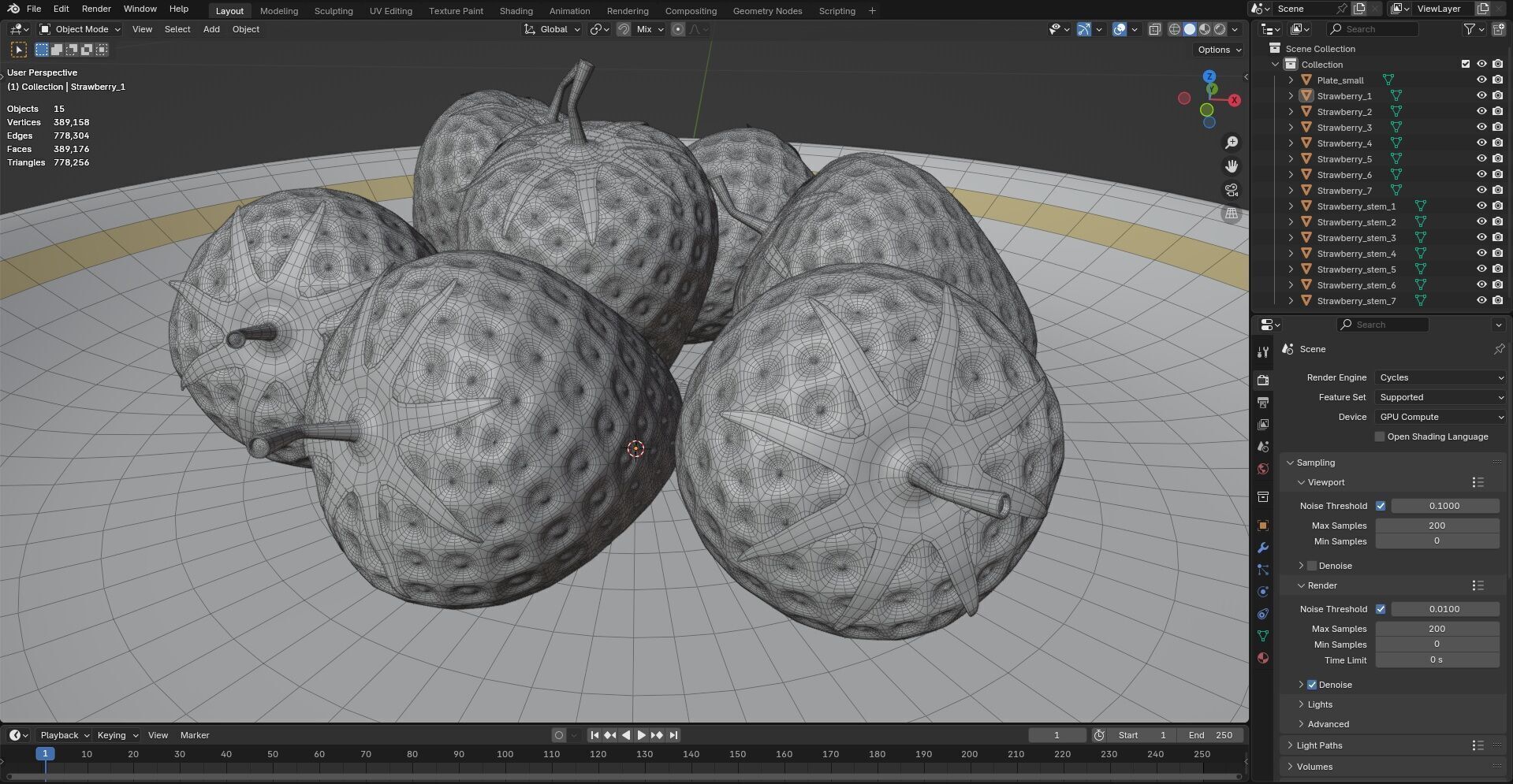Open the World properties tab icon

tap(1263, 469)
